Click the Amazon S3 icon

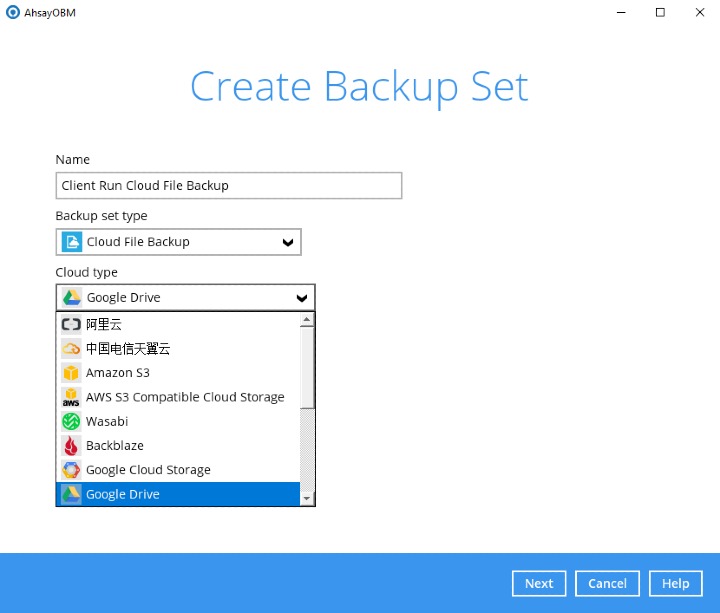tap(71, 373)
